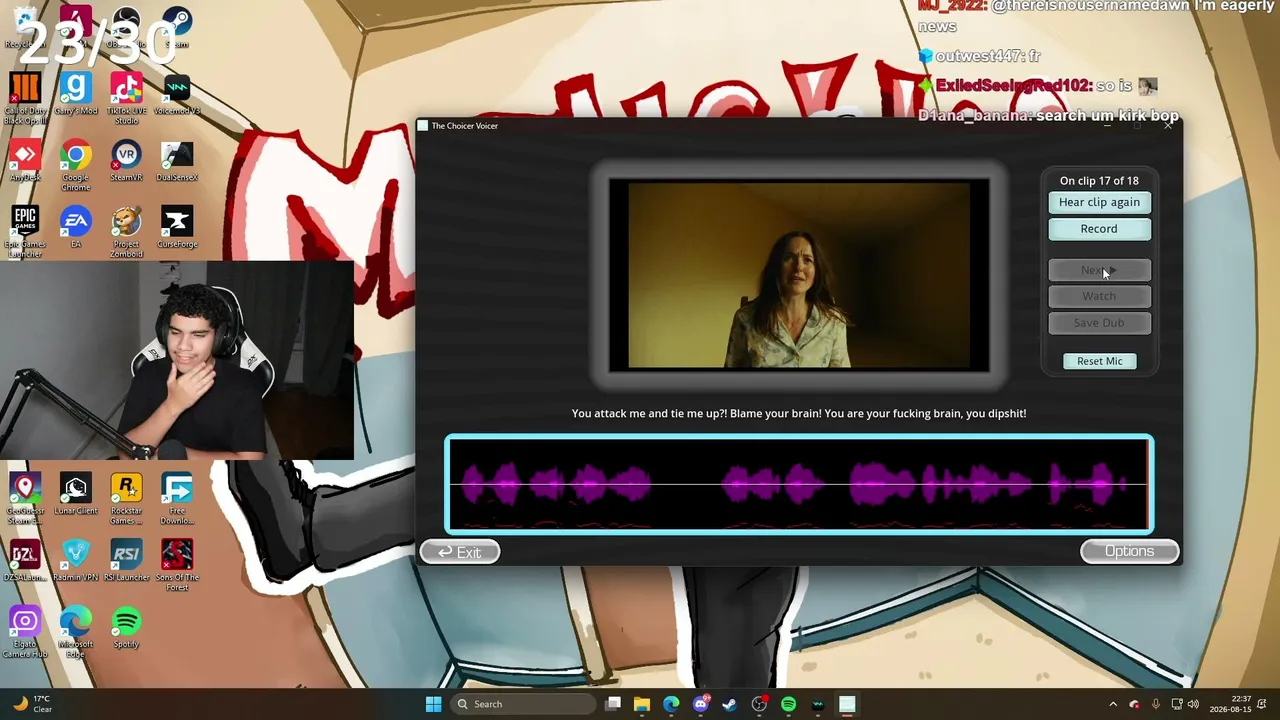The width and height of the screenshot is (1280, 720).
Task: Launch CurseForge from the desktop
Action: pos(177,227)
